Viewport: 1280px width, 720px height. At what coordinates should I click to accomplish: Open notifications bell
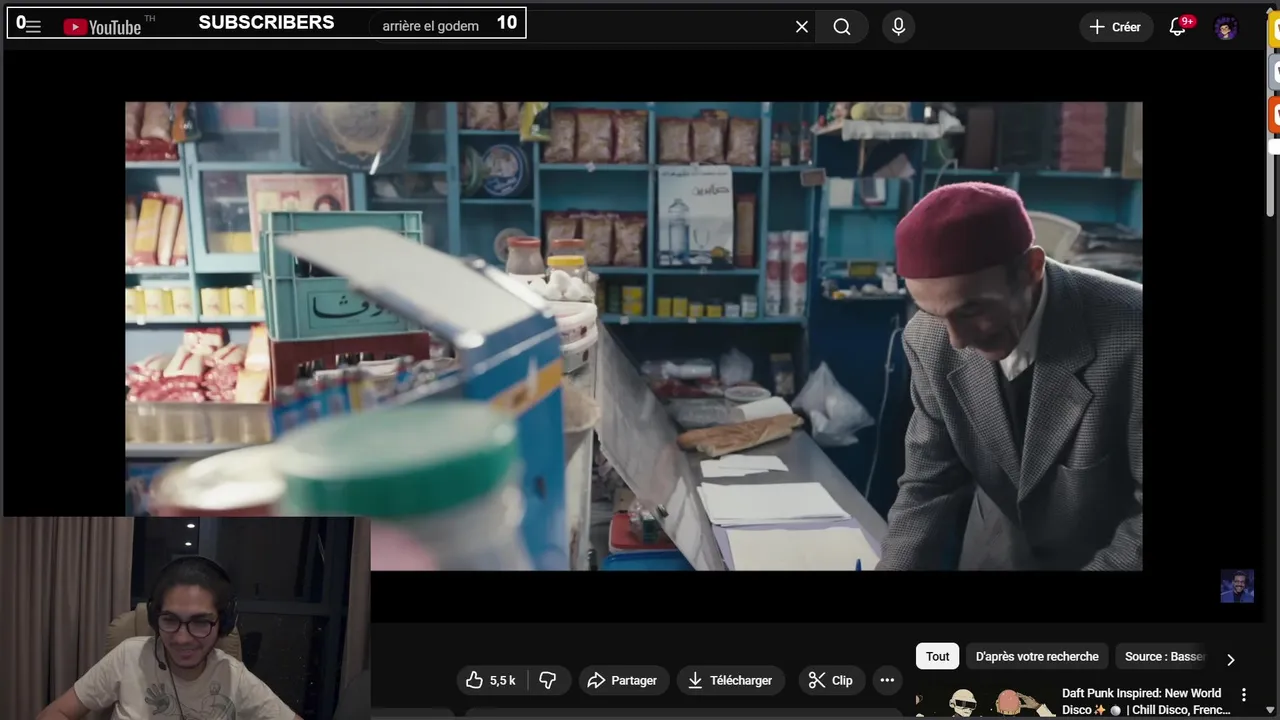coord(1177,27)
